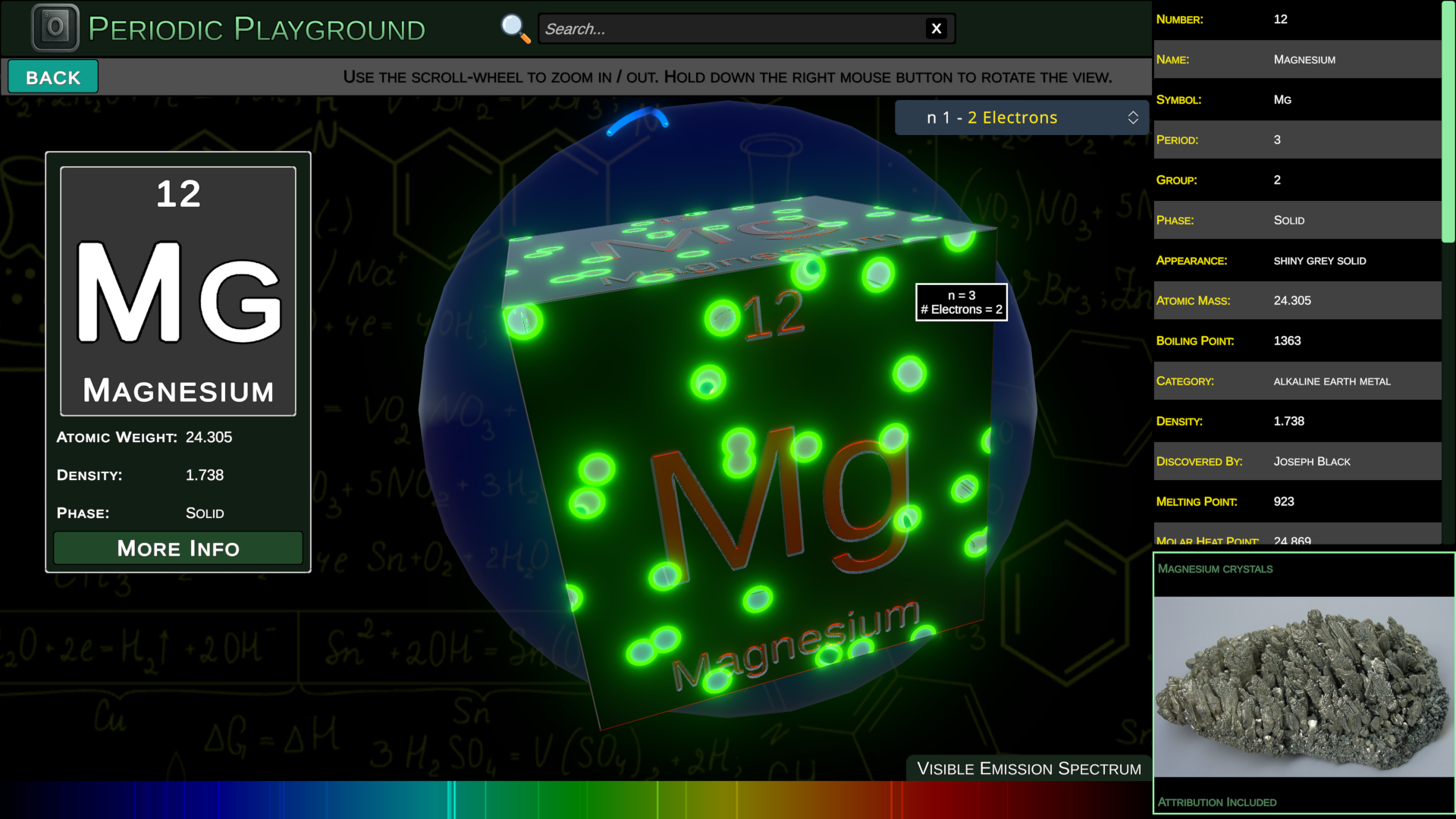Select the Symbol Mg row
Image resolution: width=1456 pixels, height=819 pixels.
[1298, 99]
